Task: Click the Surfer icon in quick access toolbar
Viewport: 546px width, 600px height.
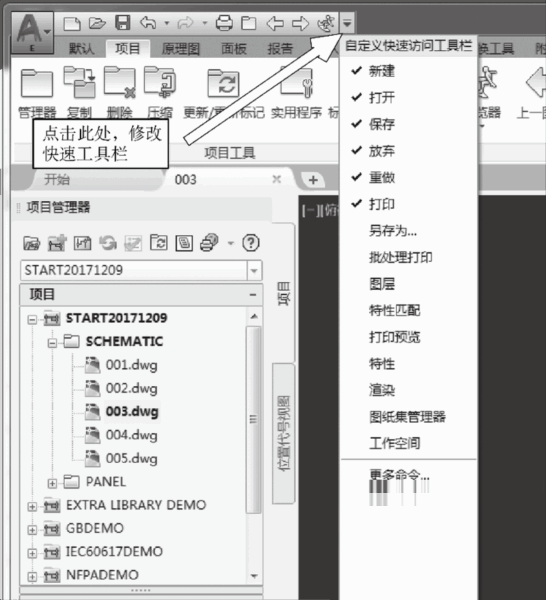Action: click(326, 23)
